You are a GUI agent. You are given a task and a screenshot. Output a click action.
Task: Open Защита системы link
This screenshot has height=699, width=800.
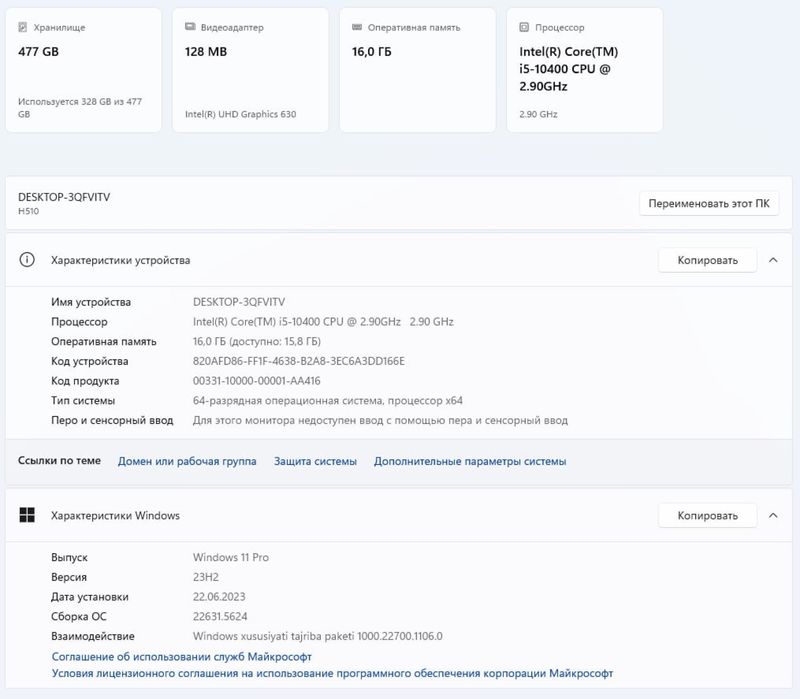coord(315,461)
